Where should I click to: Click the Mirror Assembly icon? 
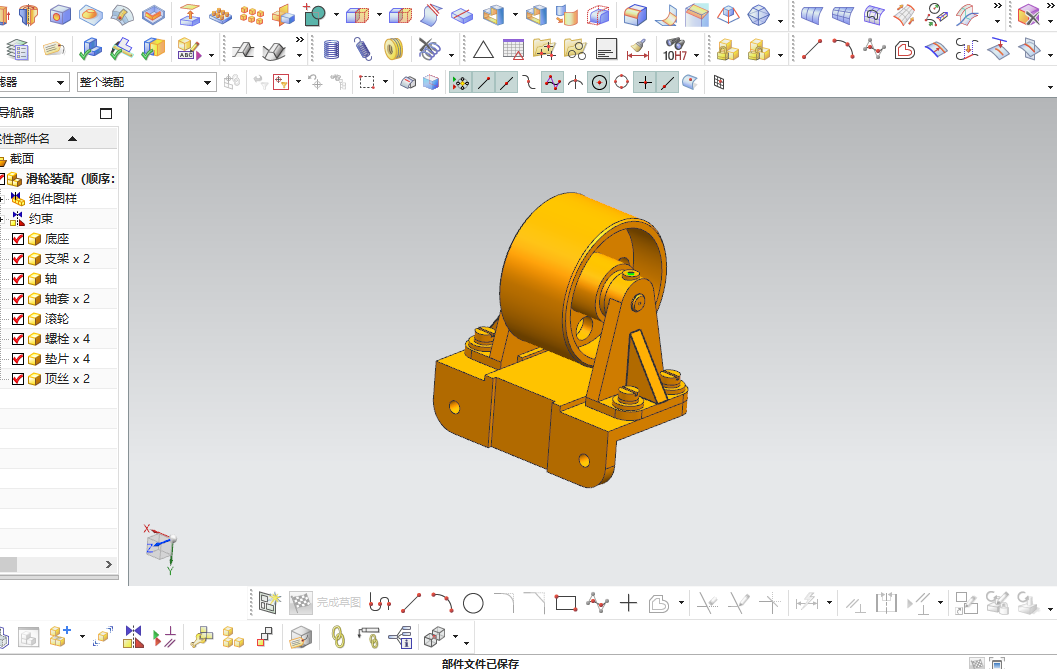tap(133, 637)
